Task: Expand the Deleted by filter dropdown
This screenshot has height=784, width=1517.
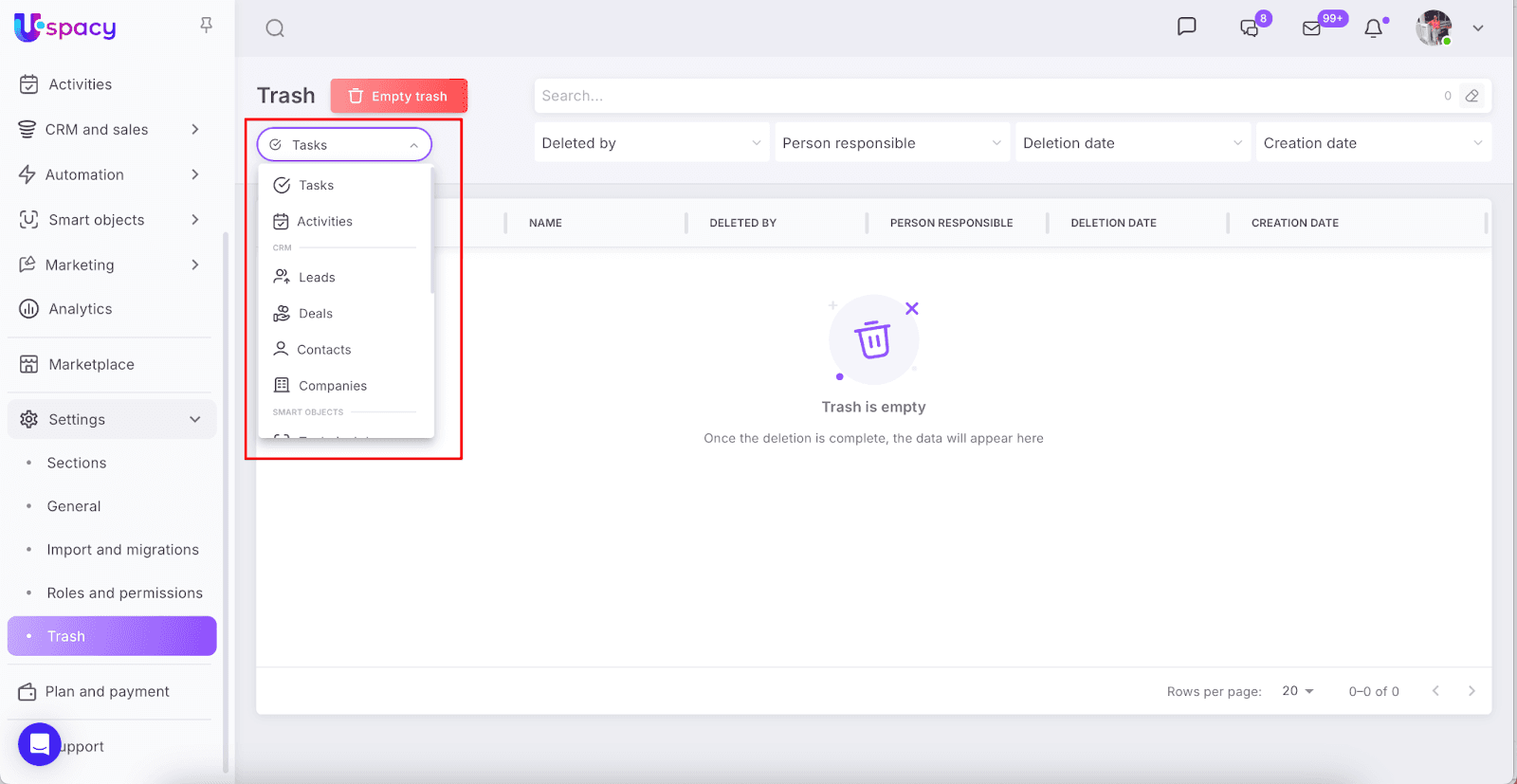Action: pos(650,143)
